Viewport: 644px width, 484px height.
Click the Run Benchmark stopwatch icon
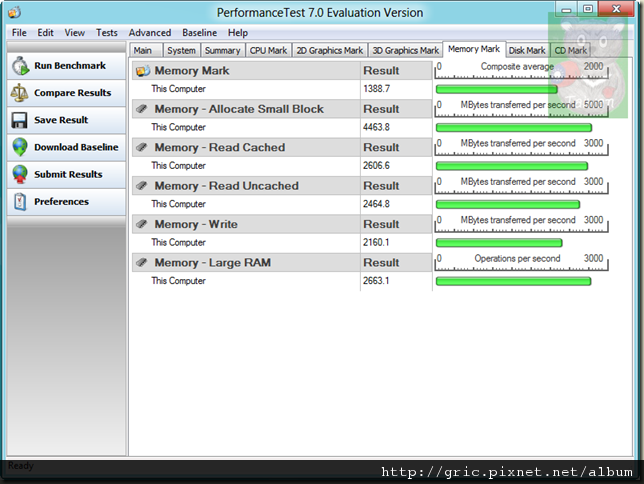click(x=20, y=66)
